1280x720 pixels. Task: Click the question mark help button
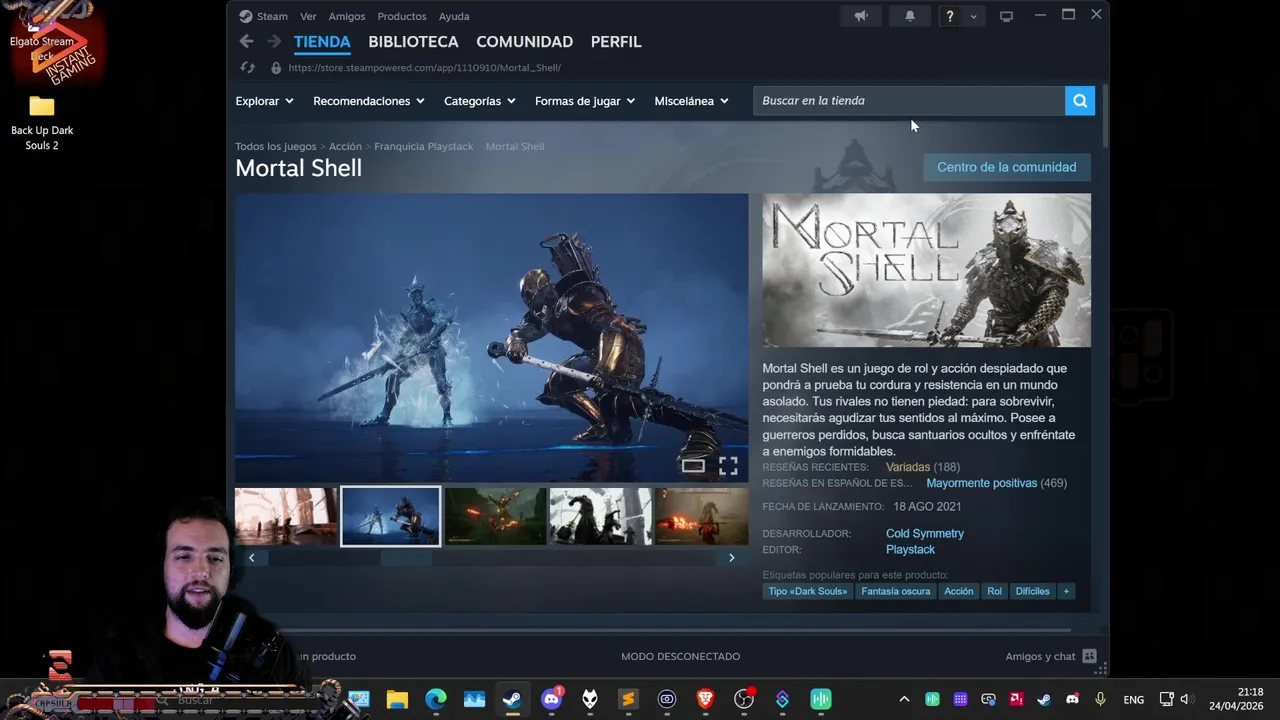pos(950,16)
